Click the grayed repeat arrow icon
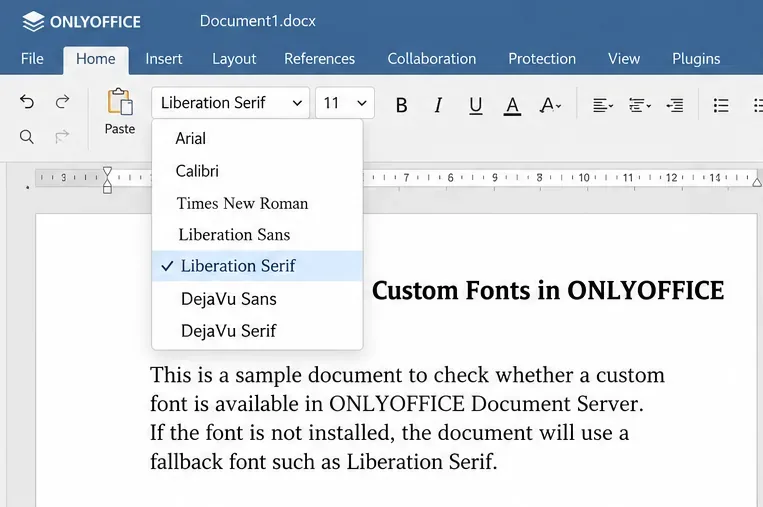The width and height of the screenshot is (763, 507). 62,137
